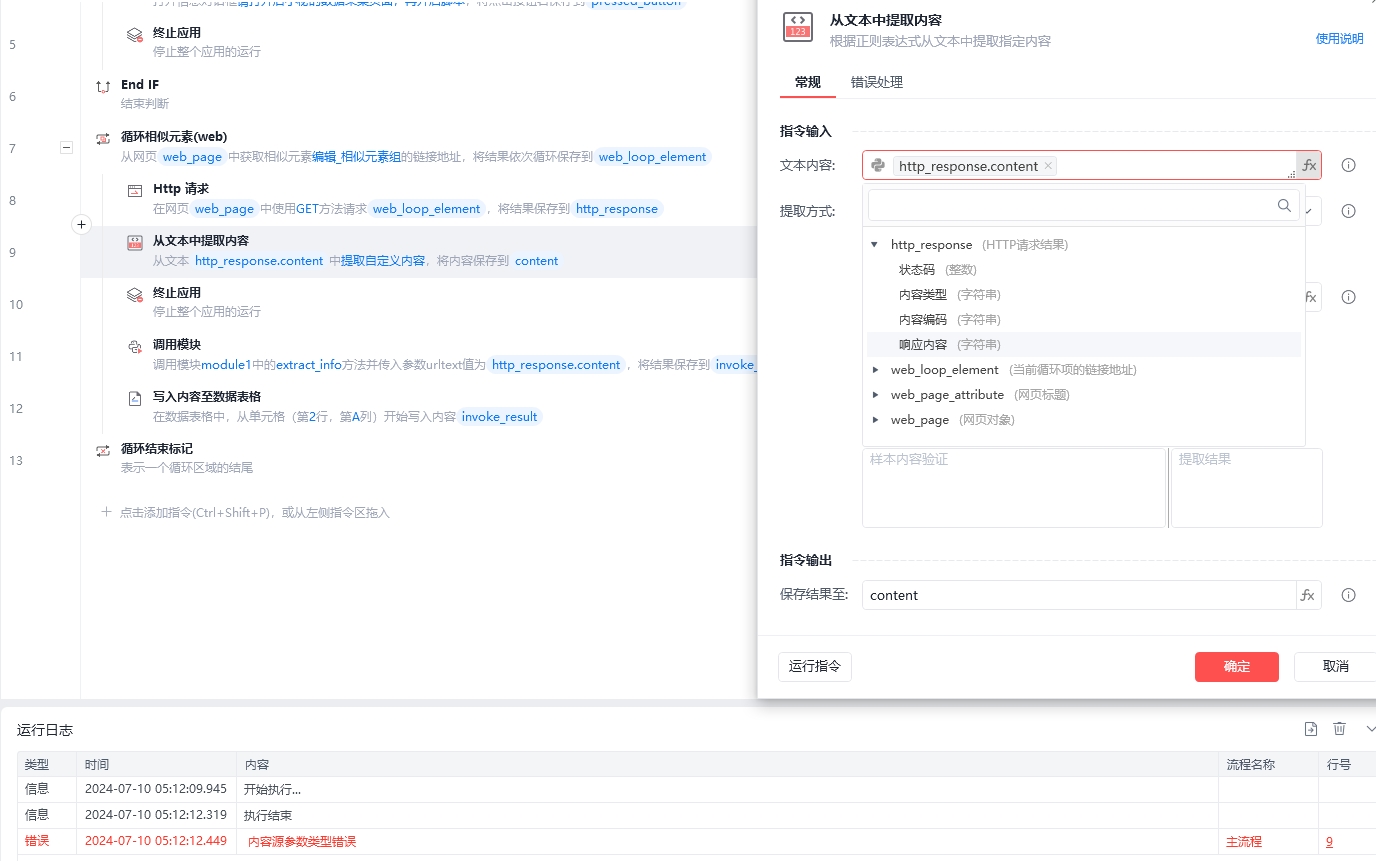This screenshot has width=1376, height=861.
Task: Click the 写入内容至数据表格 step icon
Action: pyautogui.click(x=135, y=399)
